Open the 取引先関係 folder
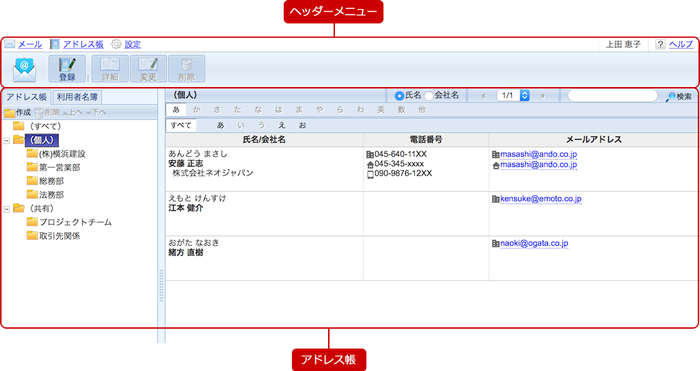The height and width of the screenshot is (371, 700). pos(60,236)
